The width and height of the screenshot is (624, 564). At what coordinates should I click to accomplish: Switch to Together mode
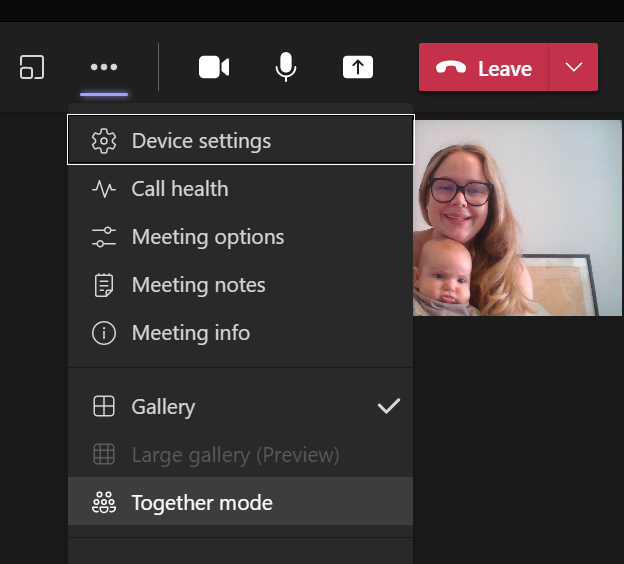(x=240, y=502)
